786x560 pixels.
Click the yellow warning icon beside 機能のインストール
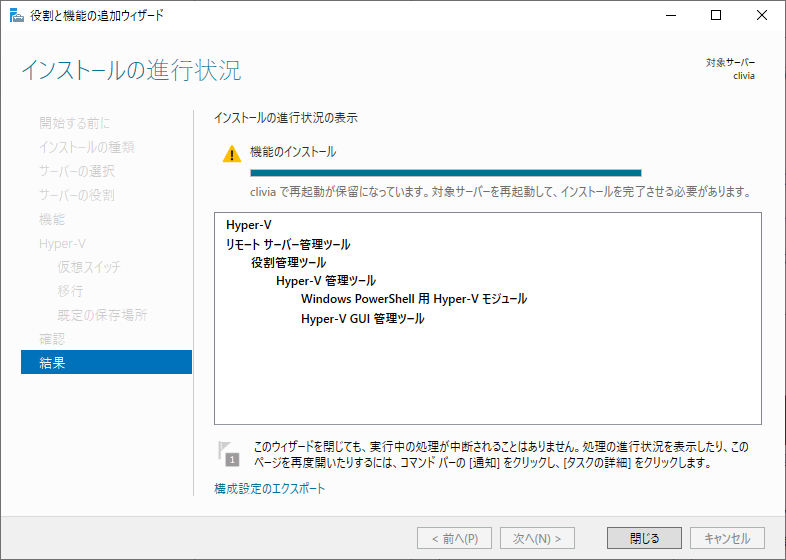click(232, 153)
